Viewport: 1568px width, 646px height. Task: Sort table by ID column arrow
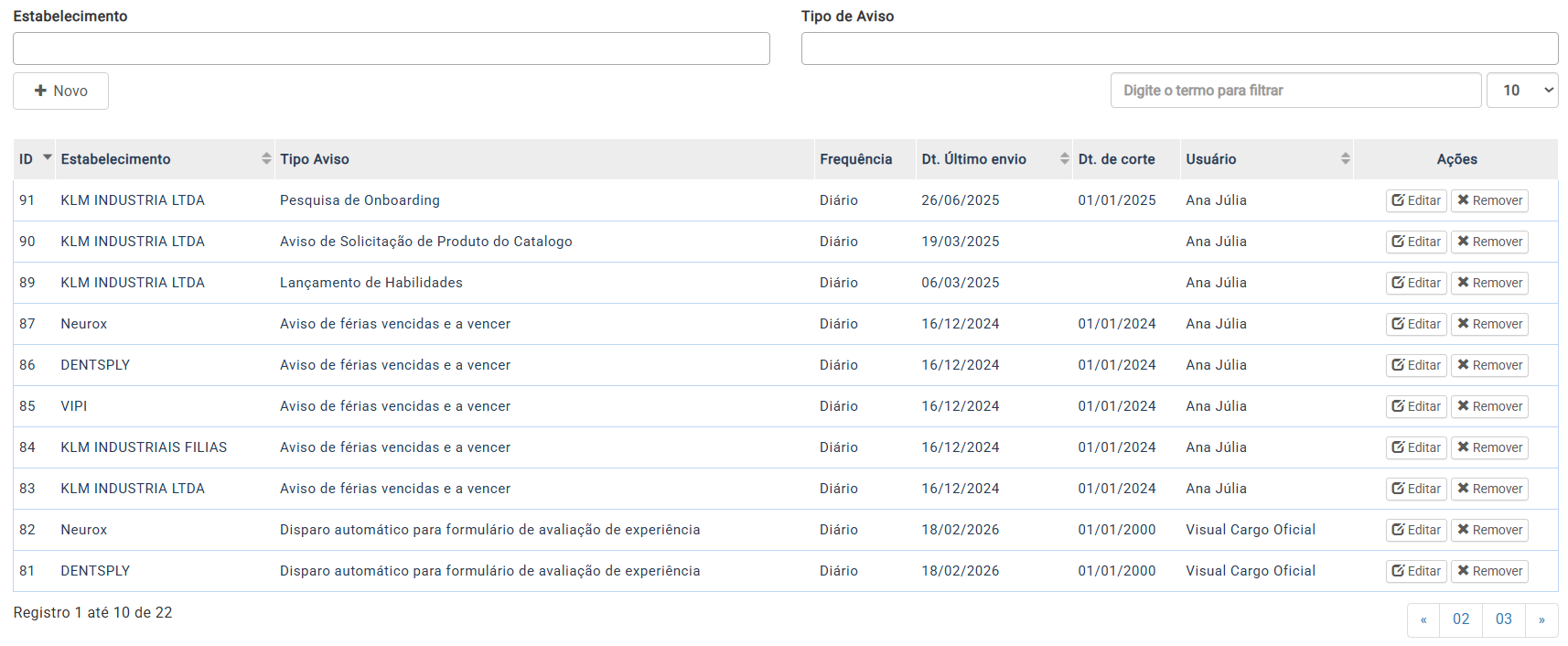pyautogui.click(x=47, y=158)
